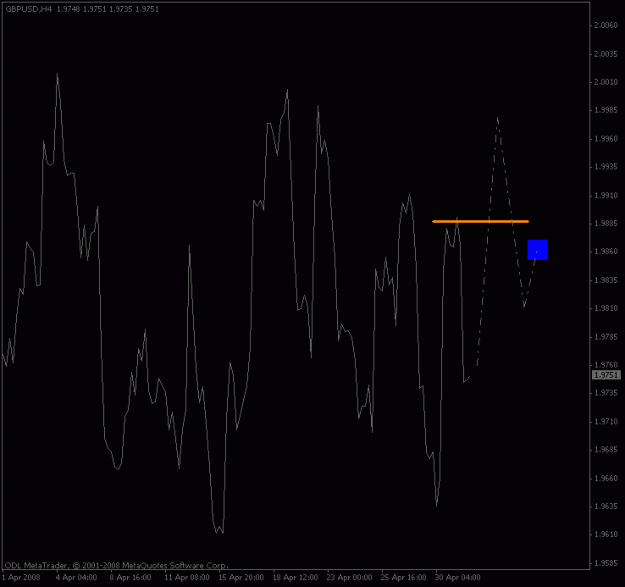Select the orange horizontal line
The height and width of the screenshot is (587, 625).
click(481, 221)
